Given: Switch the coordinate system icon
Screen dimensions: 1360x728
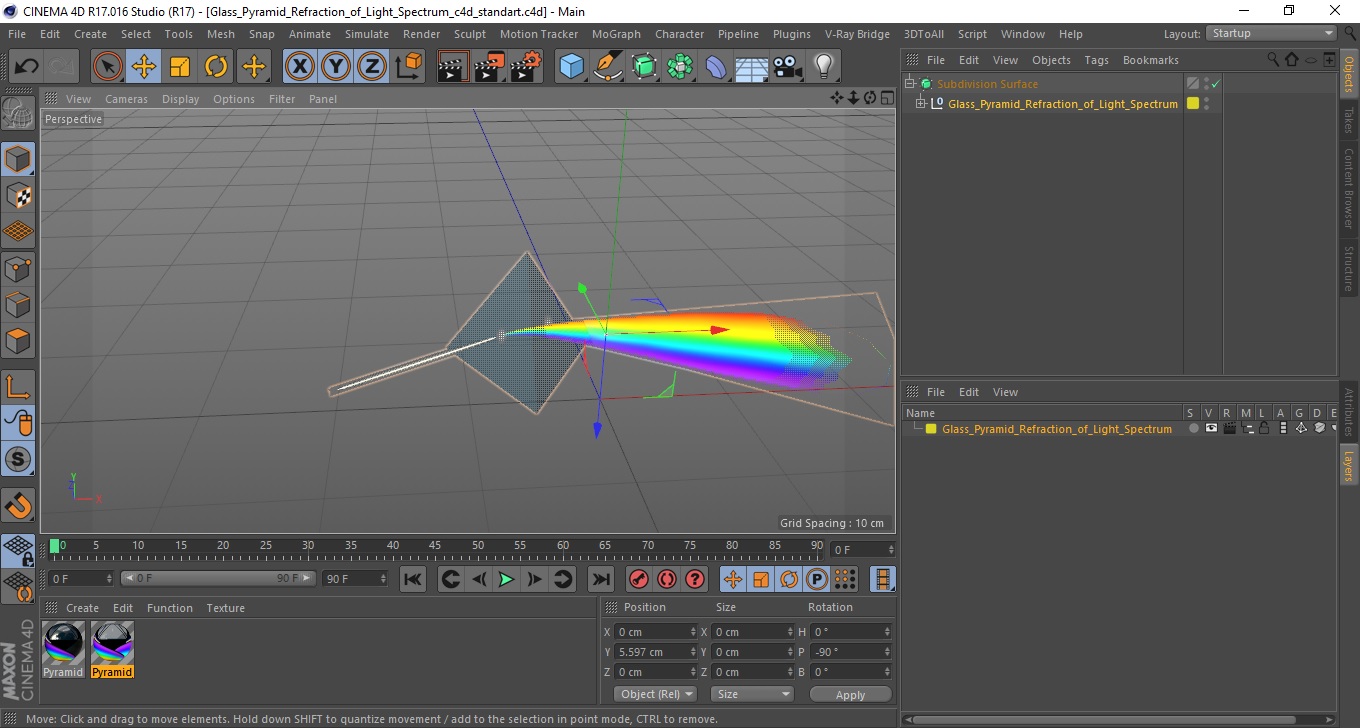Looking at the screenshot, I should click(409, 67).
